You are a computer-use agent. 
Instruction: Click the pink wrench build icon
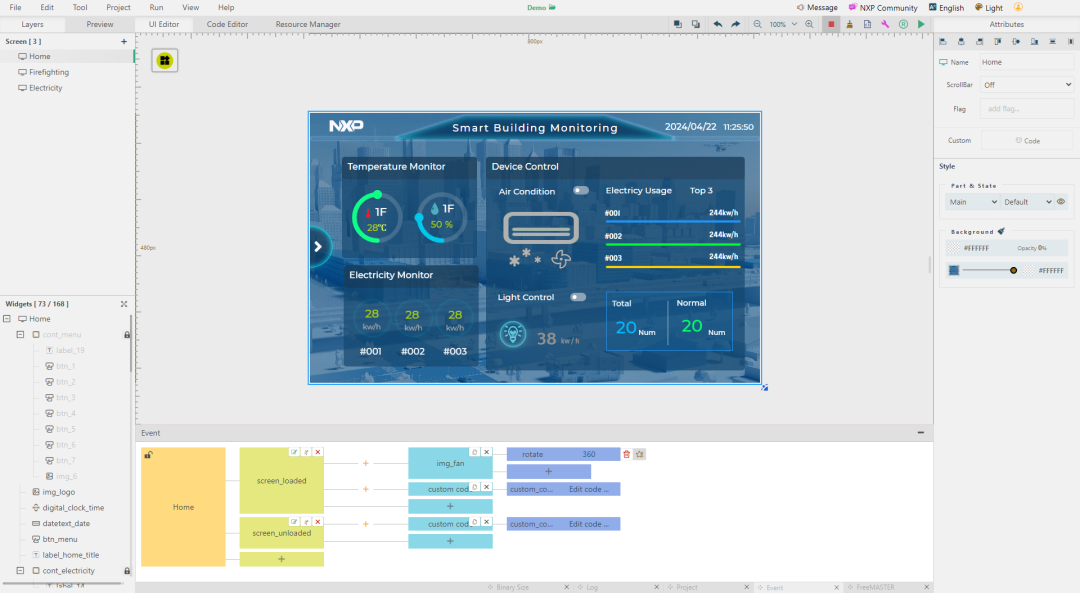(x=885, y=24)
